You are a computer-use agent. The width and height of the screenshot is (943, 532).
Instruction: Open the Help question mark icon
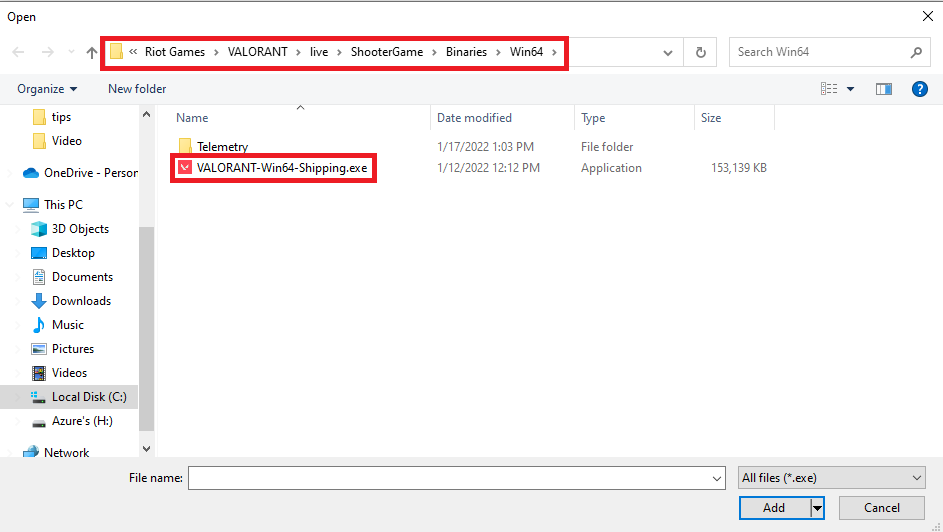point(920,89)
